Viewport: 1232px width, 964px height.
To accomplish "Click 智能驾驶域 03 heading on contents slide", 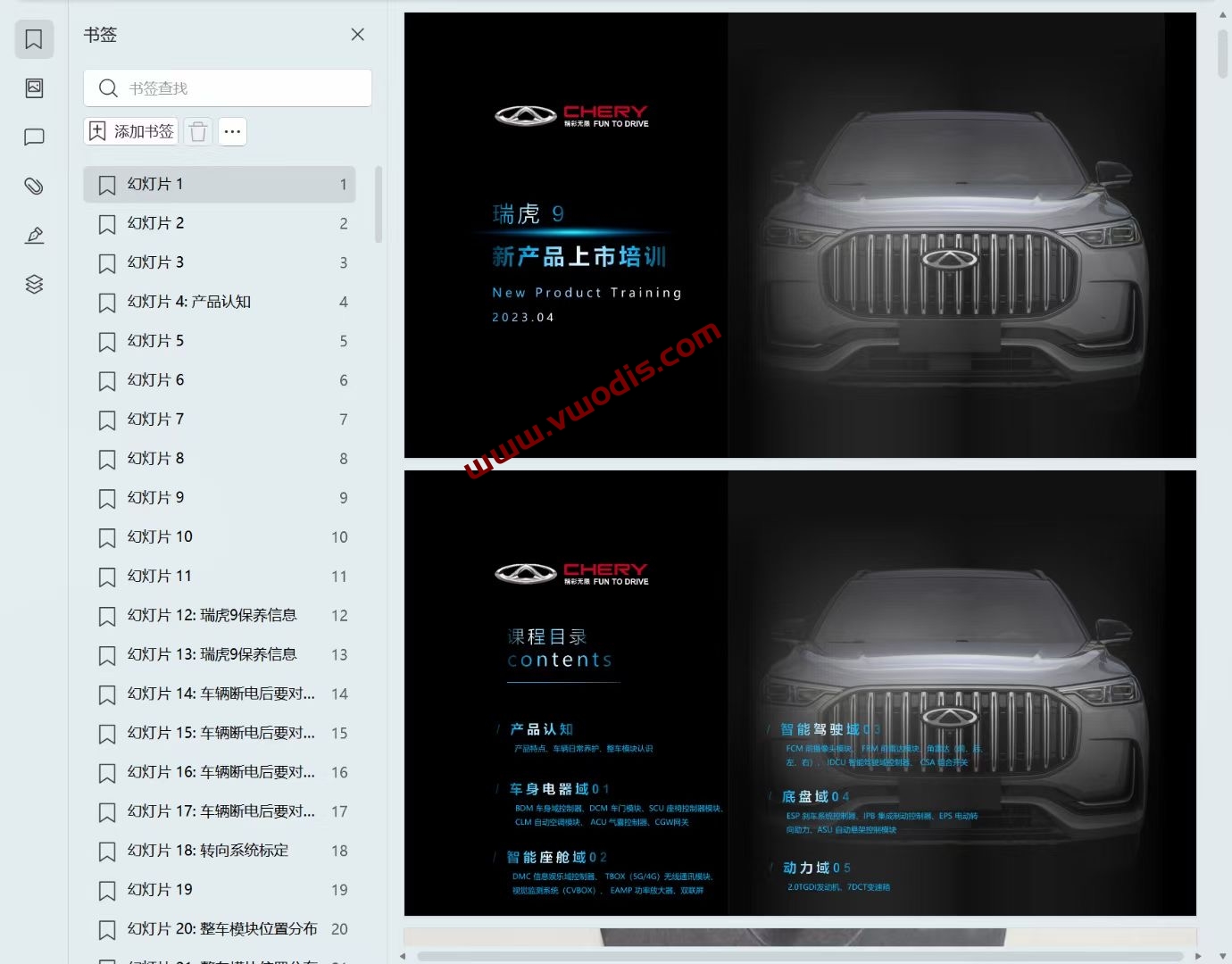I will [830, 729].
